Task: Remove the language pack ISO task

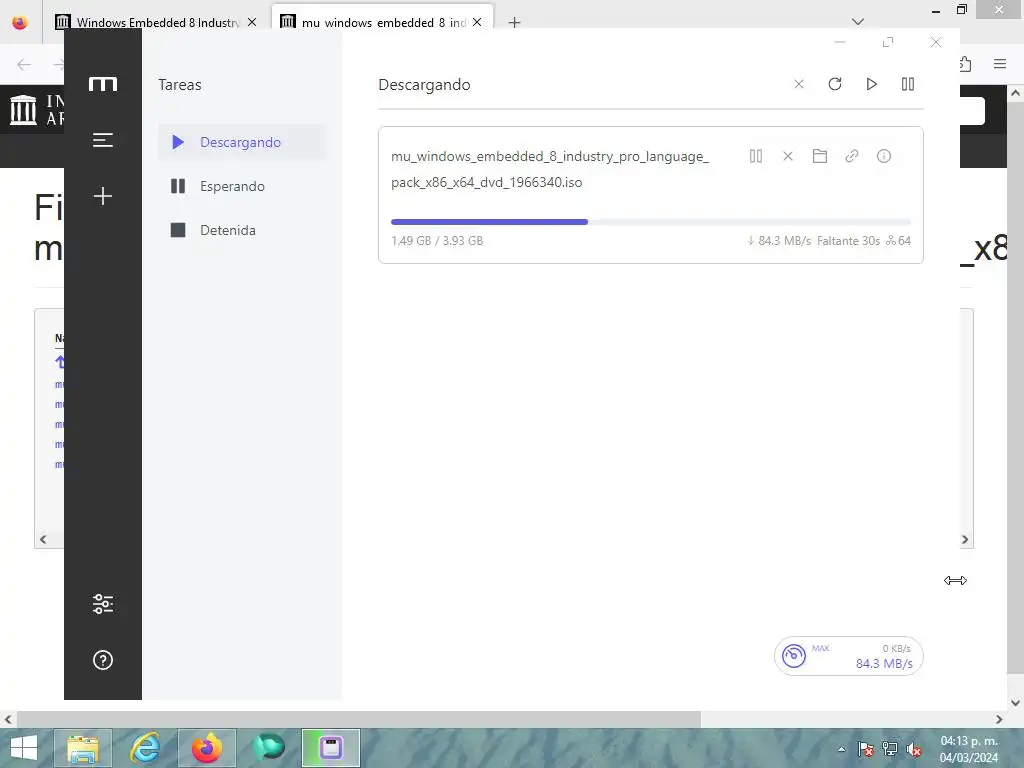Action: coord(788,156)
